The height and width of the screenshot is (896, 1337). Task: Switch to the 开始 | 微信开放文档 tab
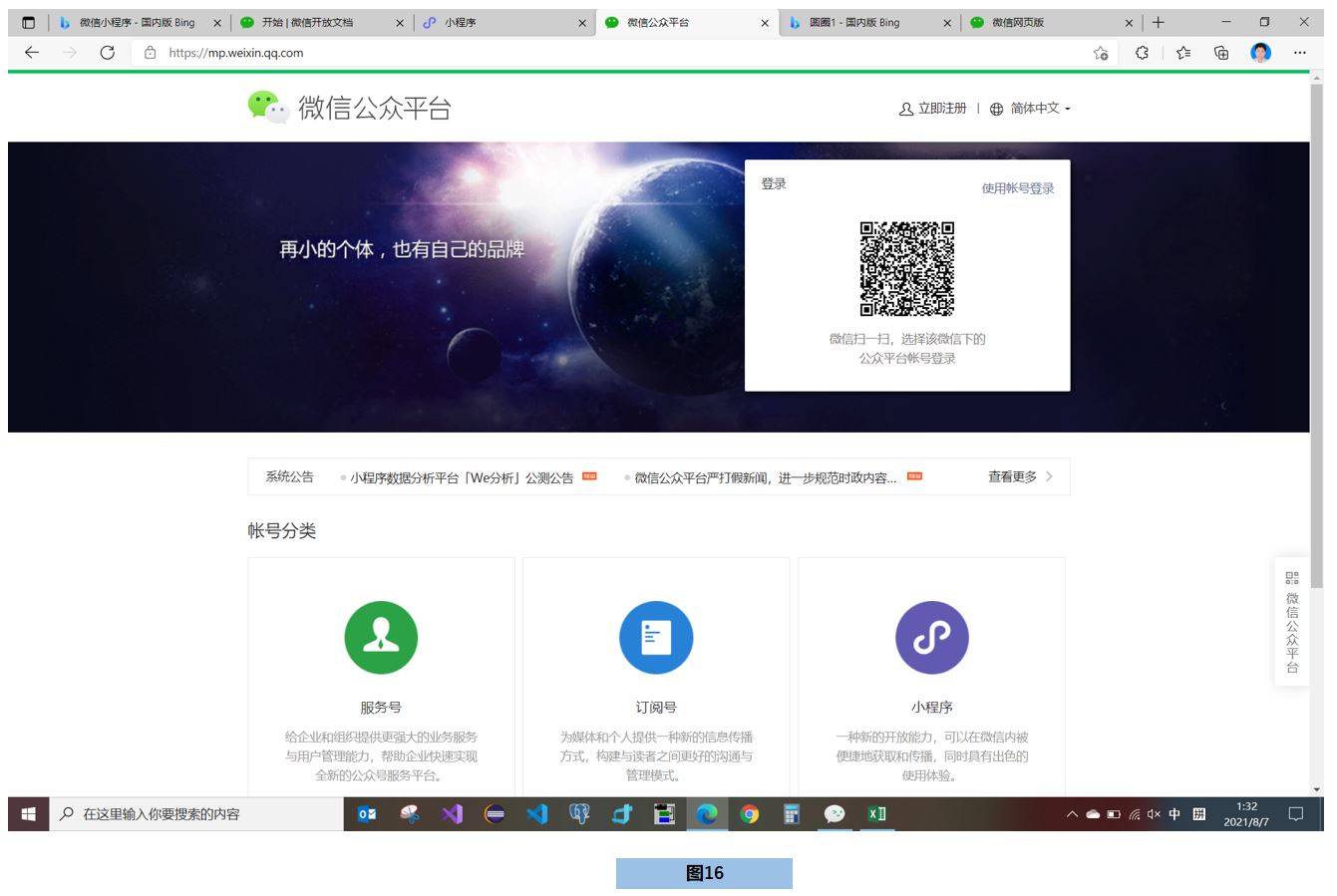(322, 22)
